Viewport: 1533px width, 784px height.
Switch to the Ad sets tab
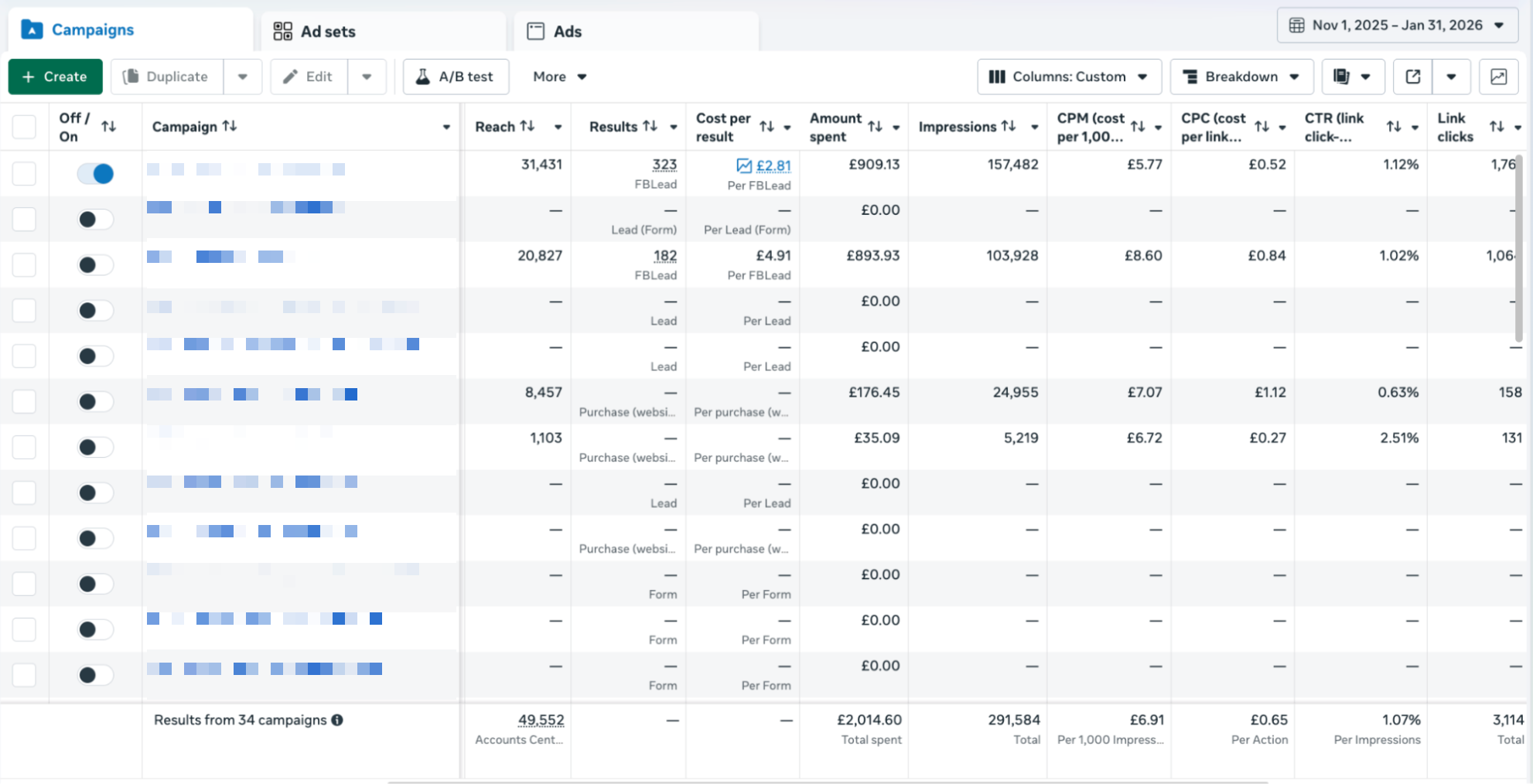tap(384, 31)
